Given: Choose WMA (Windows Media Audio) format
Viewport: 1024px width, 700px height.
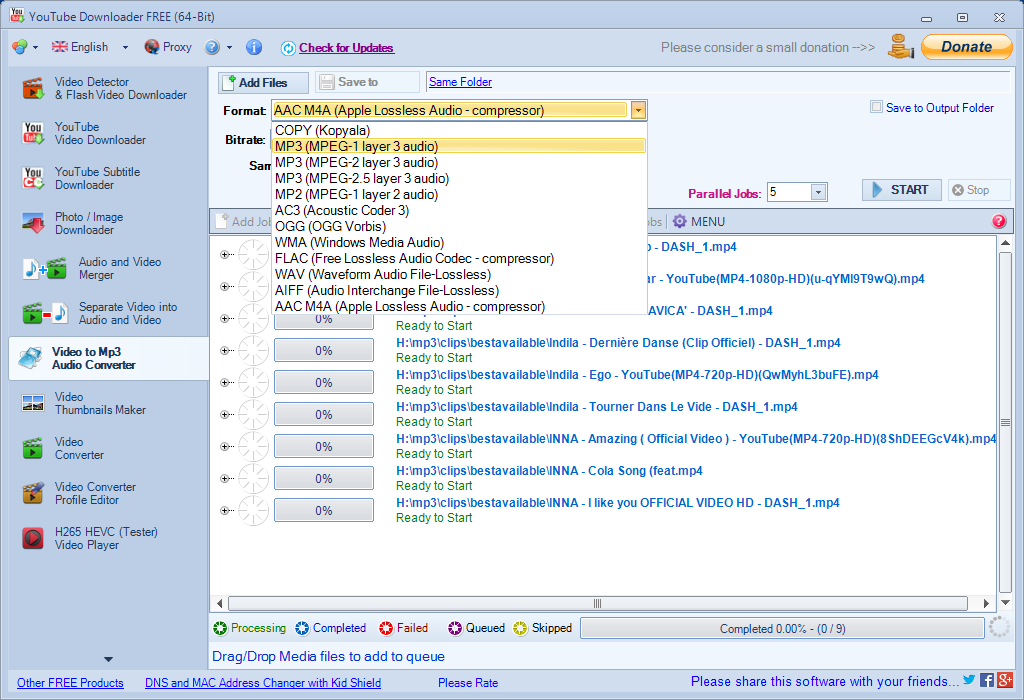Looking at the screenshot, I should (459, 242).
